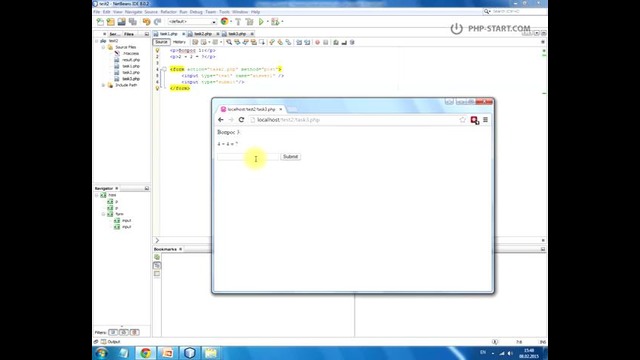This screenshot has width=640, height=360.
Task: Click the Submit button in Chrome page
Action: tap(291, 157)
